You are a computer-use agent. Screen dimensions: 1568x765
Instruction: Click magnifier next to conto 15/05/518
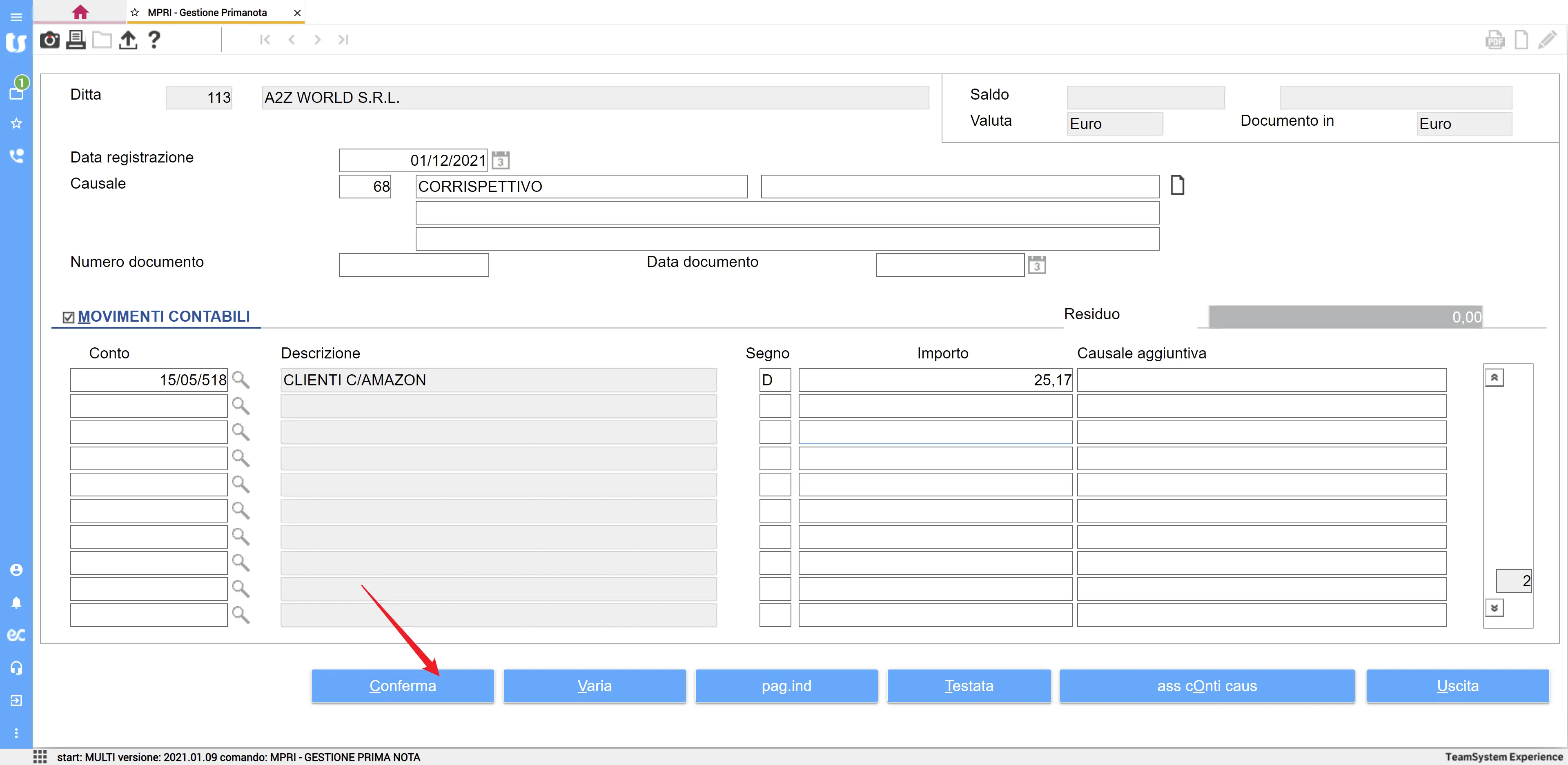pyautogui.click(x=241, y=380)
